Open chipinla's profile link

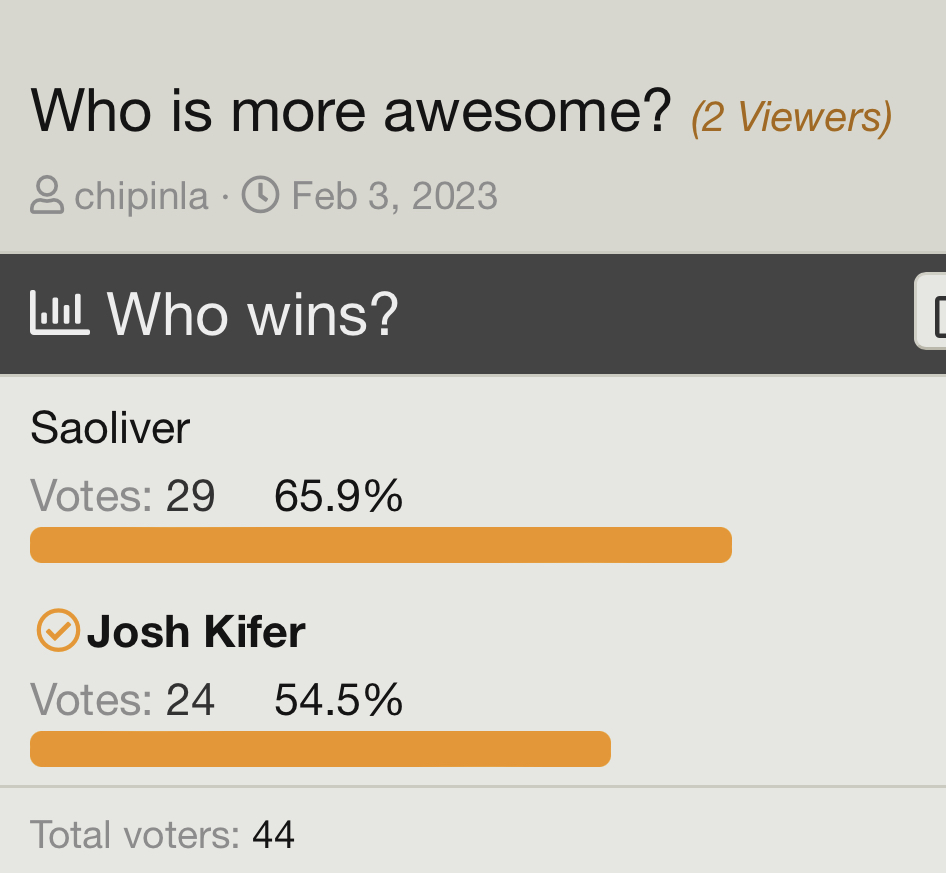point(141,196)
